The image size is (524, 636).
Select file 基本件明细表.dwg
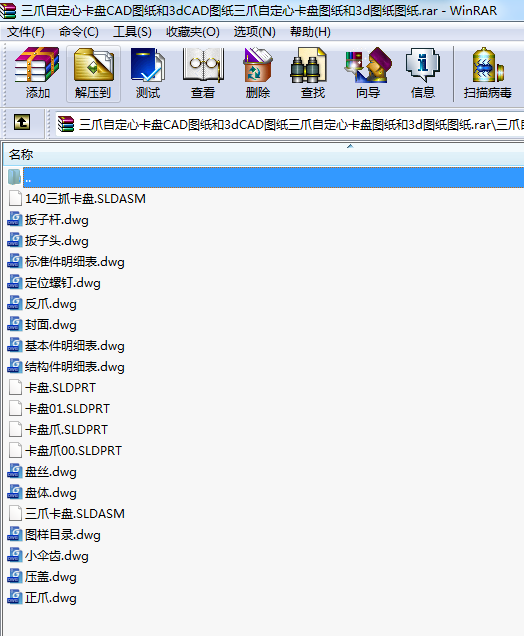pyautogui.click(x=75, y=346)
